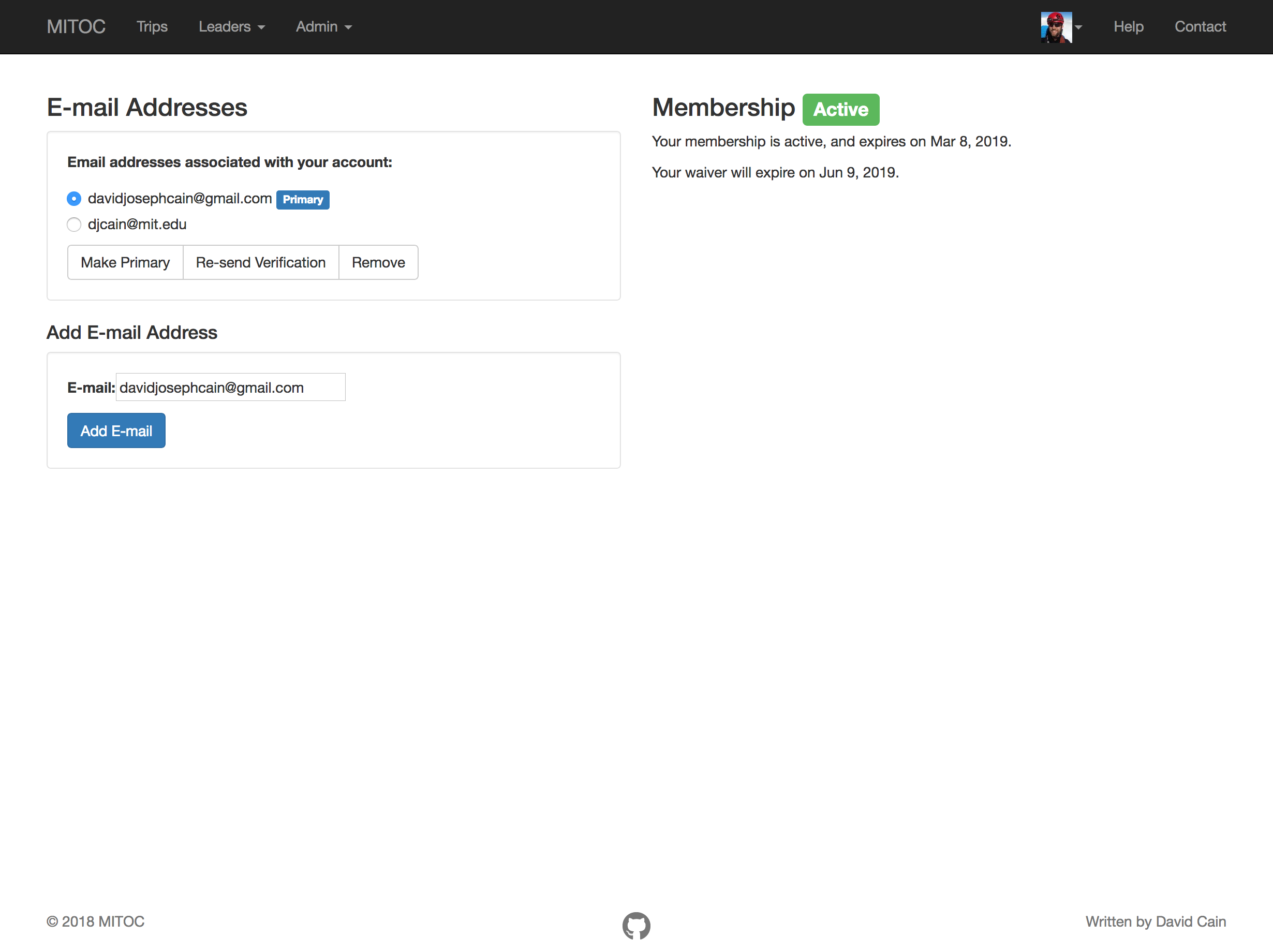
Task: Click the Make Primary button
Action: 125,262
